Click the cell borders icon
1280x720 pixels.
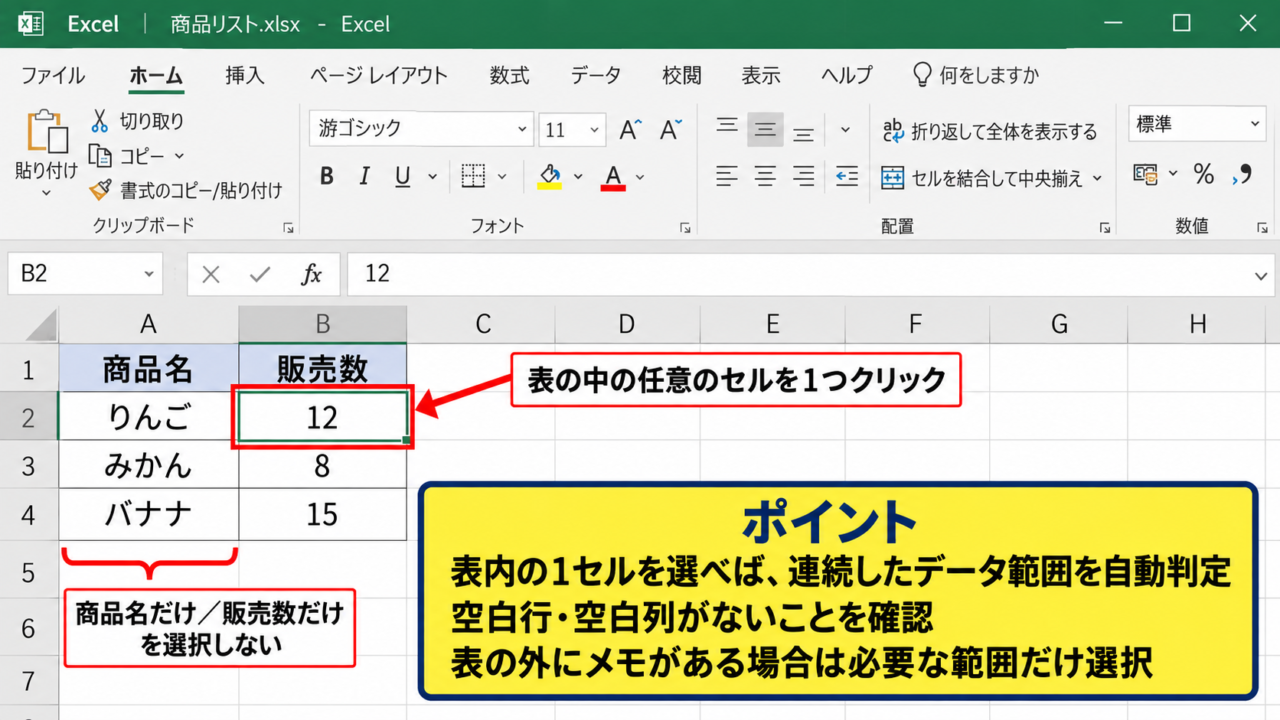tap(473, 177)
